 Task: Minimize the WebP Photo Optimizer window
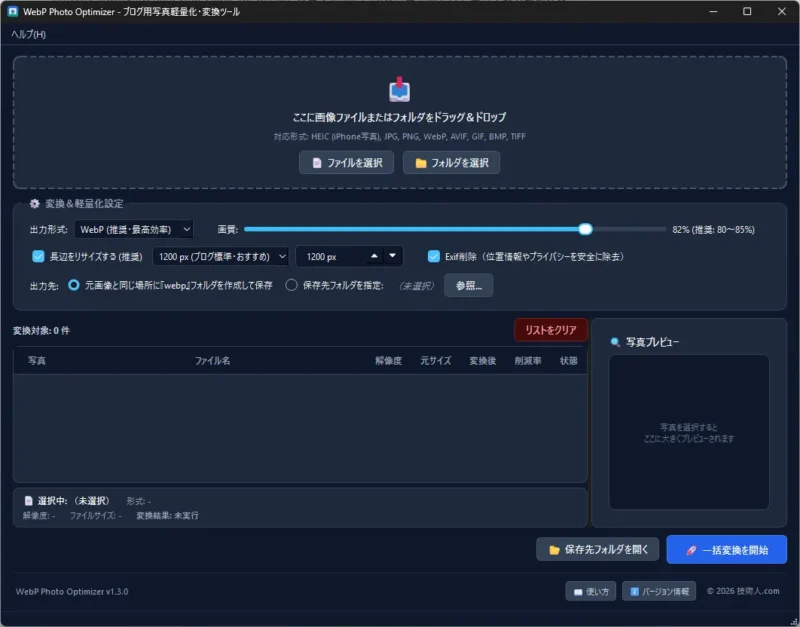[713, 11]
